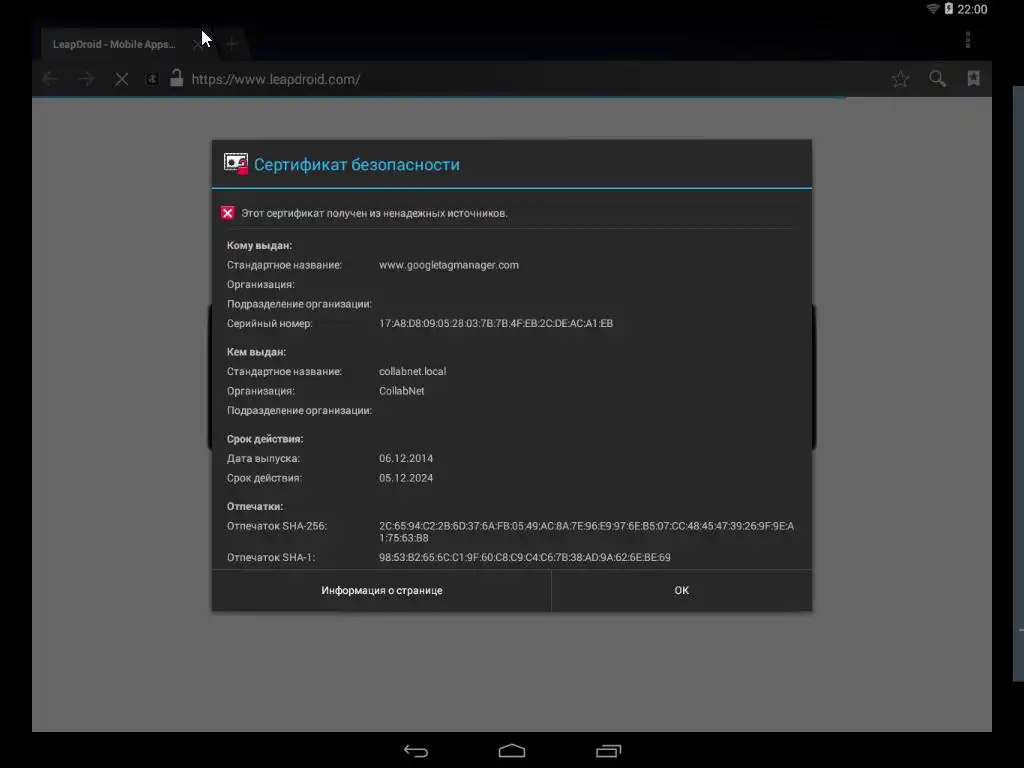The image size is (1024, 768).
Task: Click the organization value CollabNet
Action: click(x=401, y=391)
